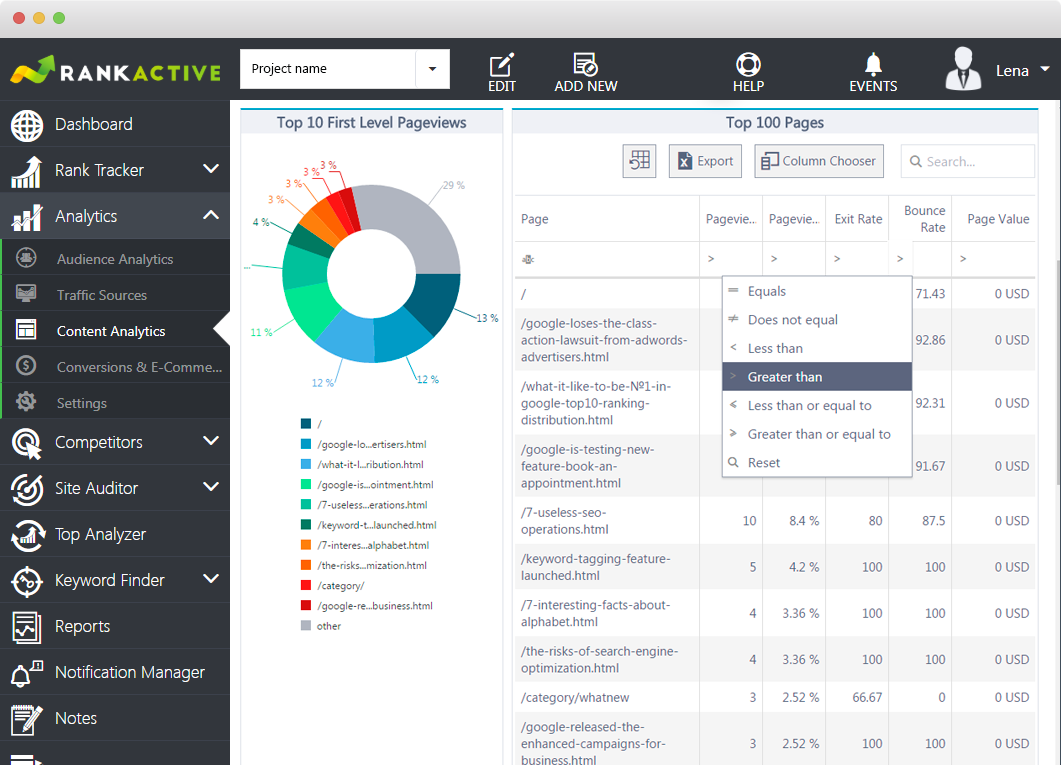Expand the Keyword Finder section
The height and width of the screenshot is (765, 1061).
tap(211, 578)
